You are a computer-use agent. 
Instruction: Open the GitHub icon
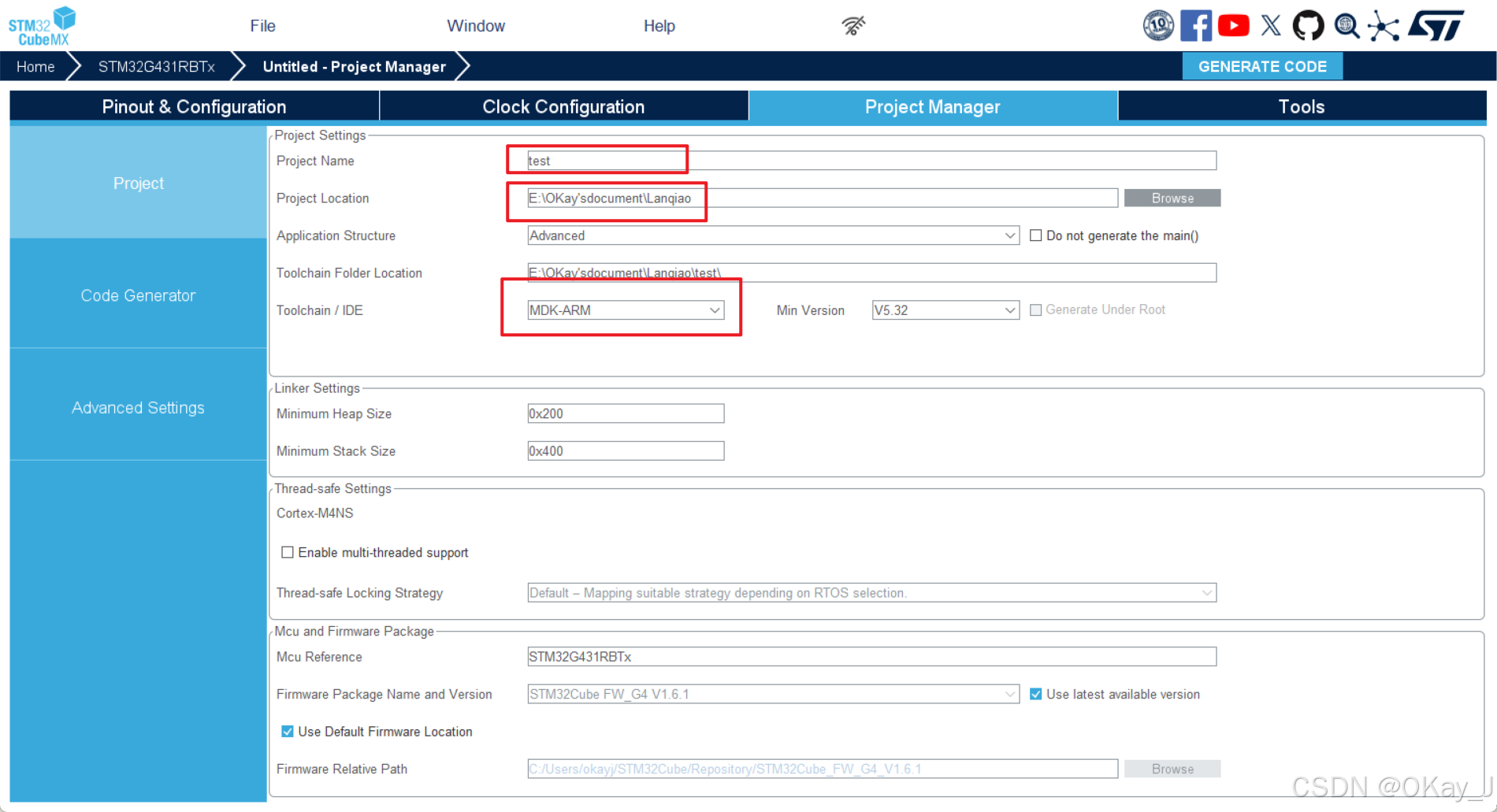pyautogui.click(x=1309, y=26)
